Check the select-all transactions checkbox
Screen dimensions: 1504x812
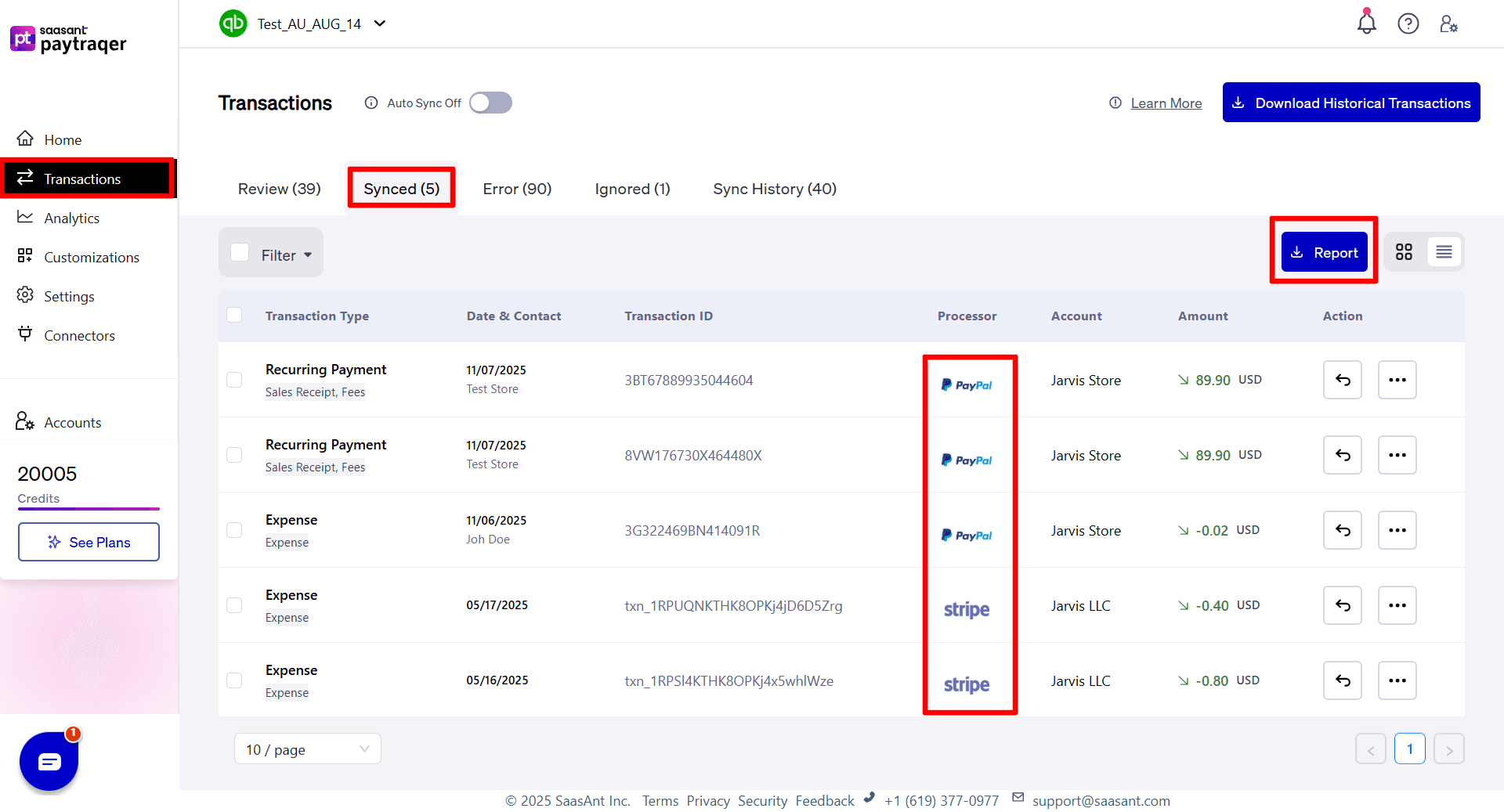tap(234, 316)
